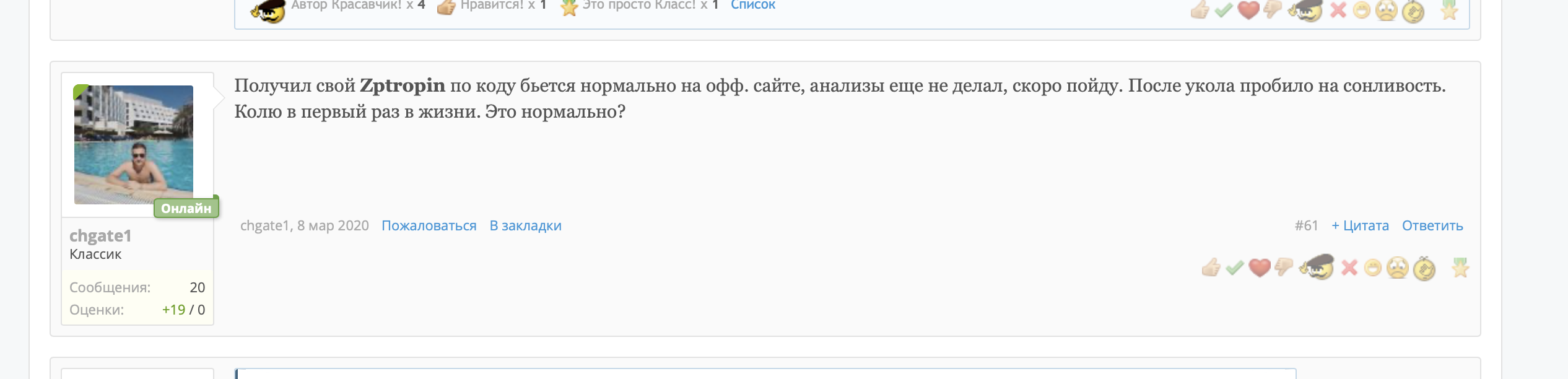Click red X rating on chgate1's post
The height and width of the screenshot is (379, 1568).
pos(1349,268)
